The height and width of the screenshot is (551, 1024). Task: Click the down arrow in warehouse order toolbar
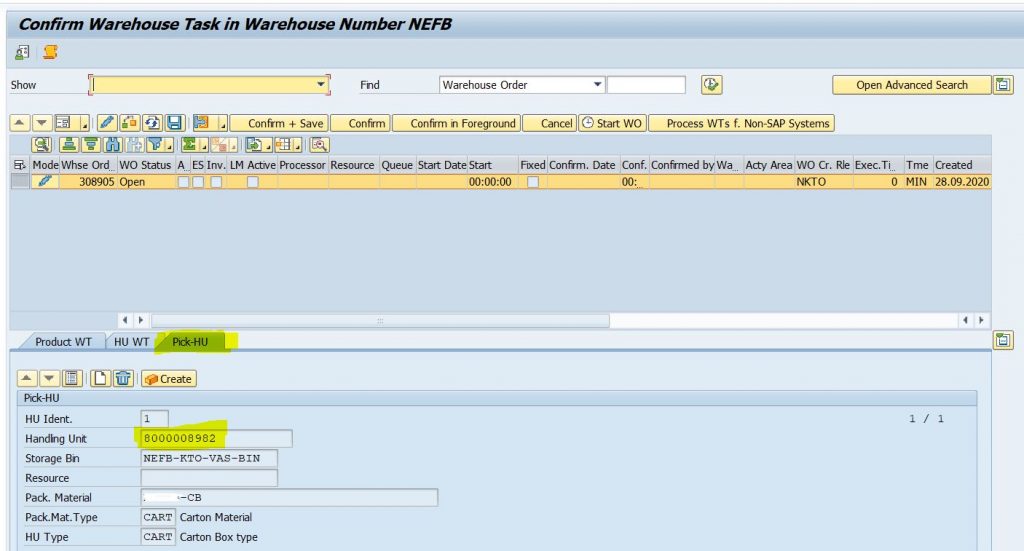42,123
